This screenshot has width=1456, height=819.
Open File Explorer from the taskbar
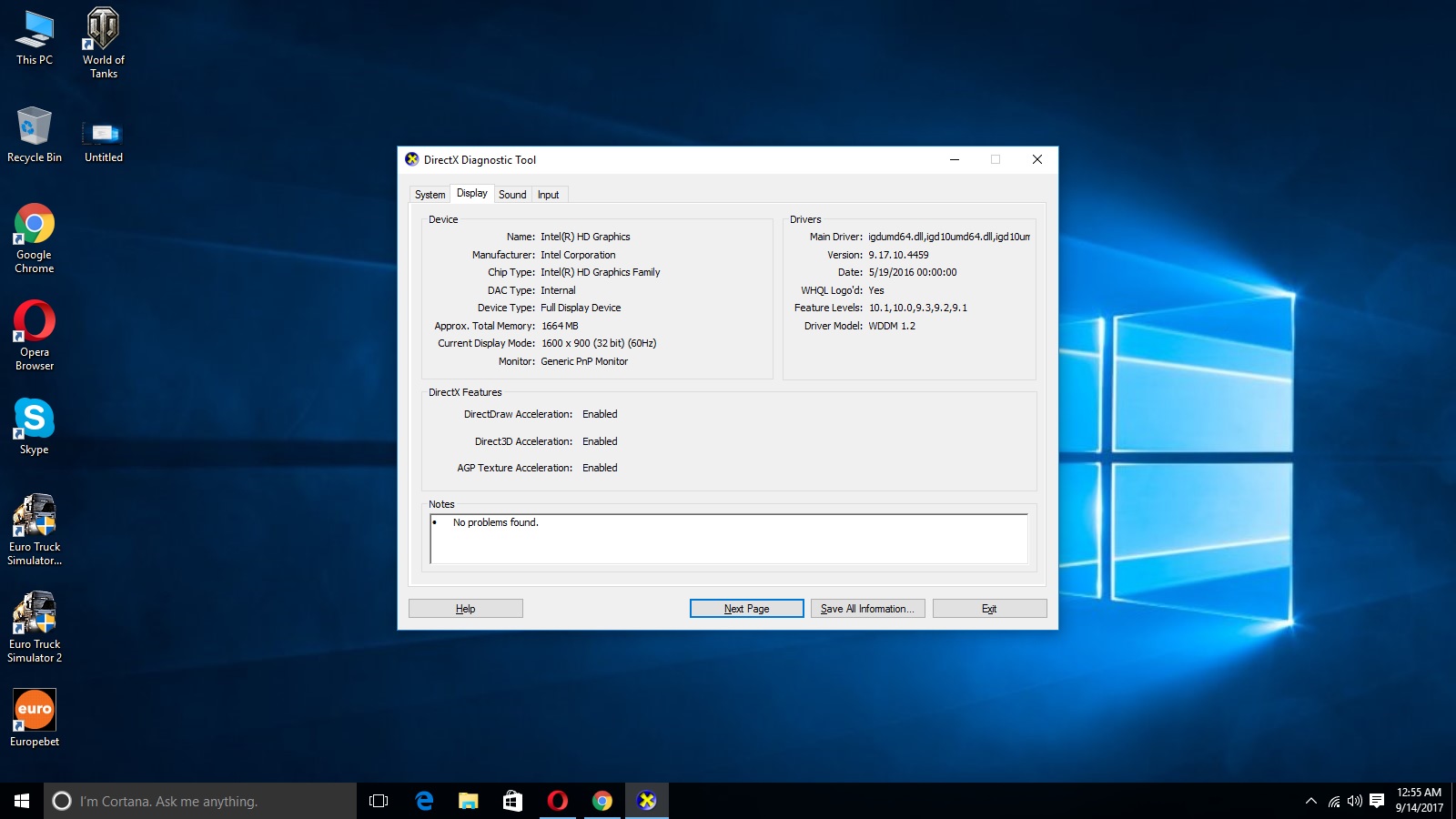[x=469, y=801]
